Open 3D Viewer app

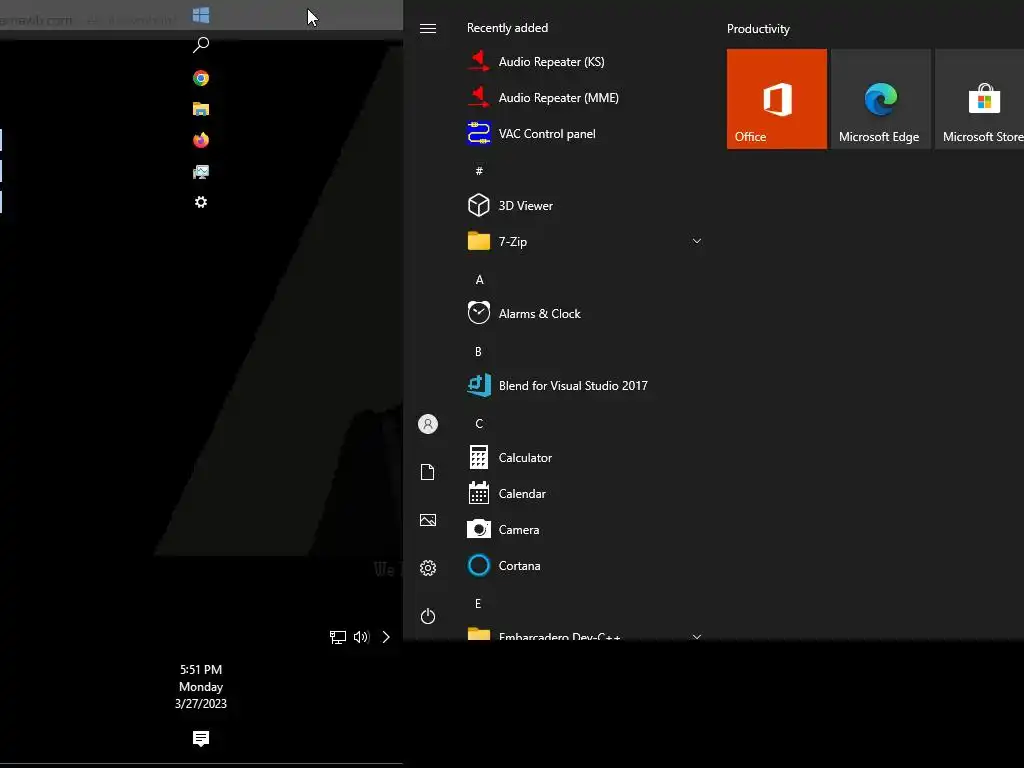584,205
